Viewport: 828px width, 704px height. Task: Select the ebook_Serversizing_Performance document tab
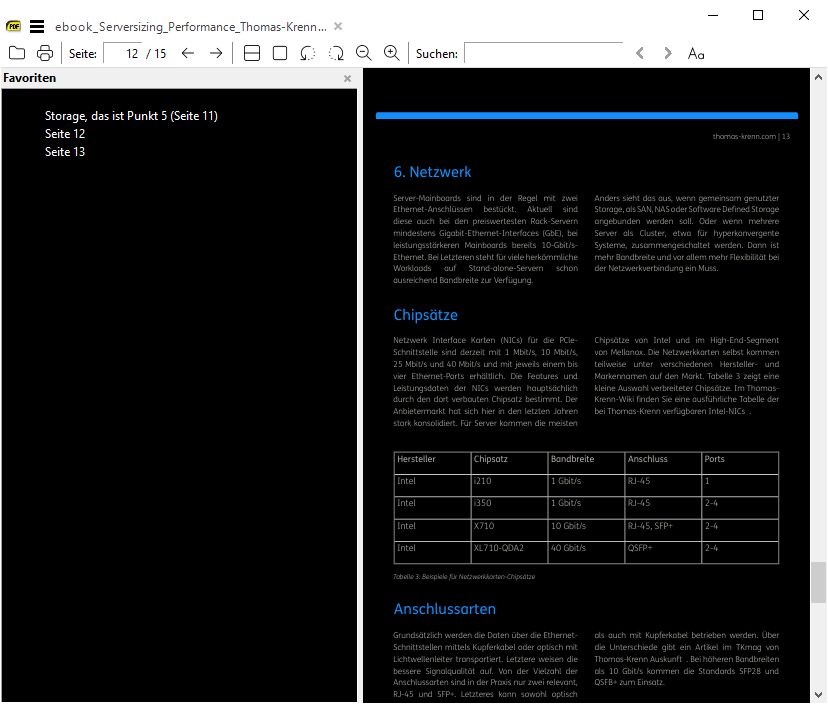pos(190,27)
